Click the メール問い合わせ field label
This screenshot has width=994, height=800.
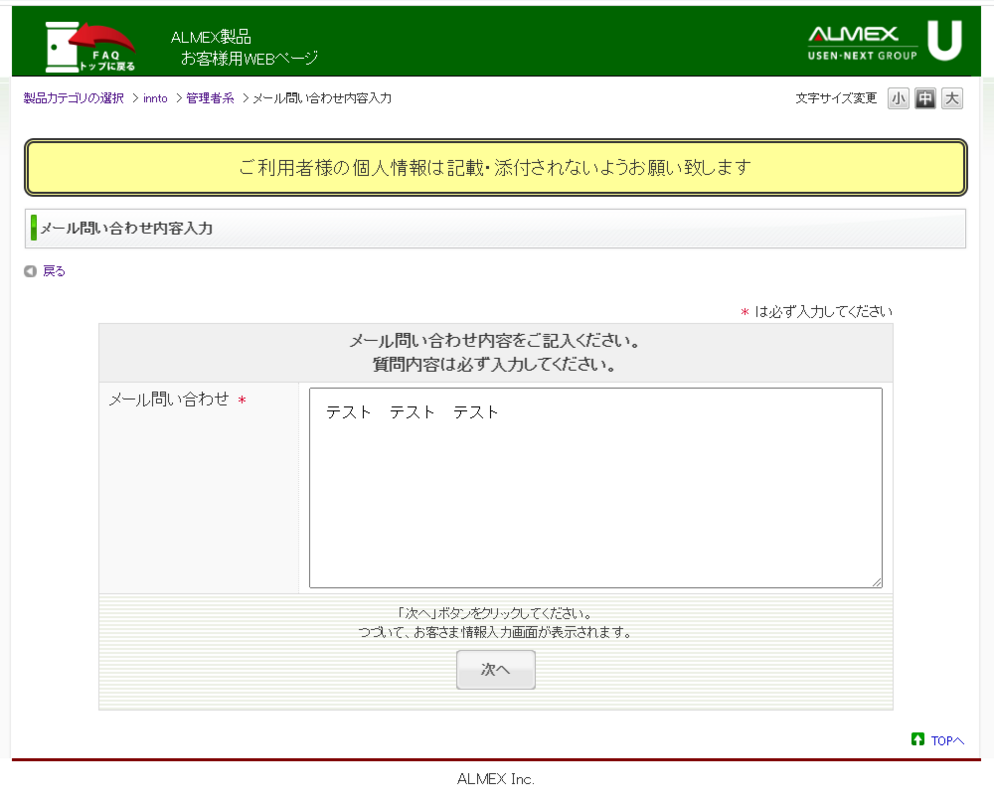pyautogui.click(x=169, y=400)
